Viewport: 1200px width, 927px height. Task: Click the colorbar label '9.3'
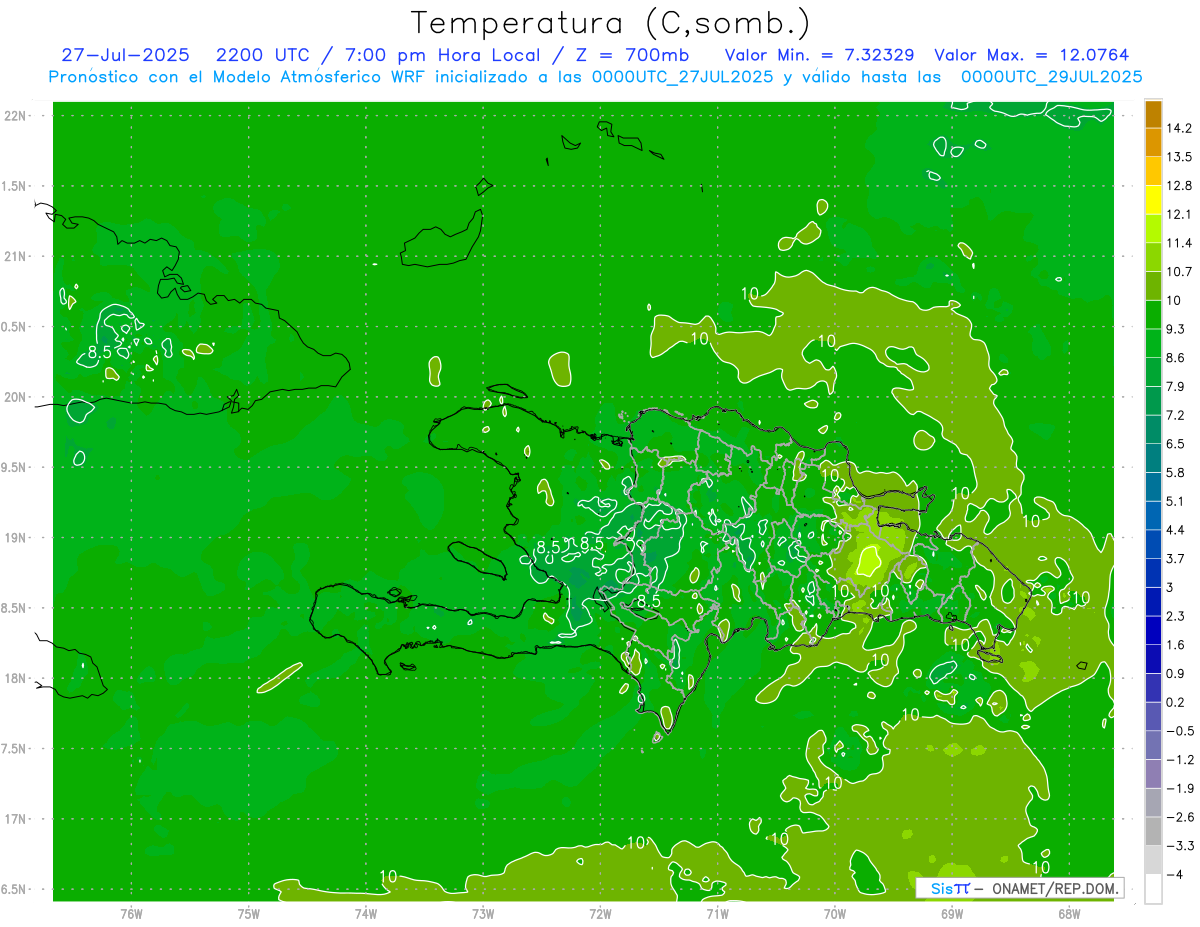tap(1176, 329)
